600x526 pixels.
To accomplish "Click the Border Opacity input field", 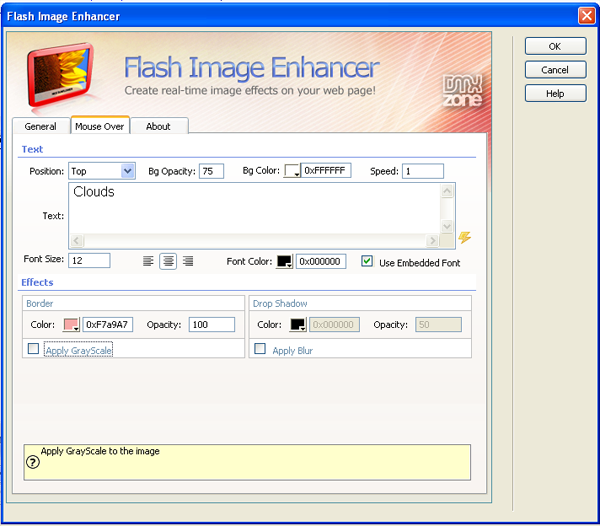I will click(212, 325).
